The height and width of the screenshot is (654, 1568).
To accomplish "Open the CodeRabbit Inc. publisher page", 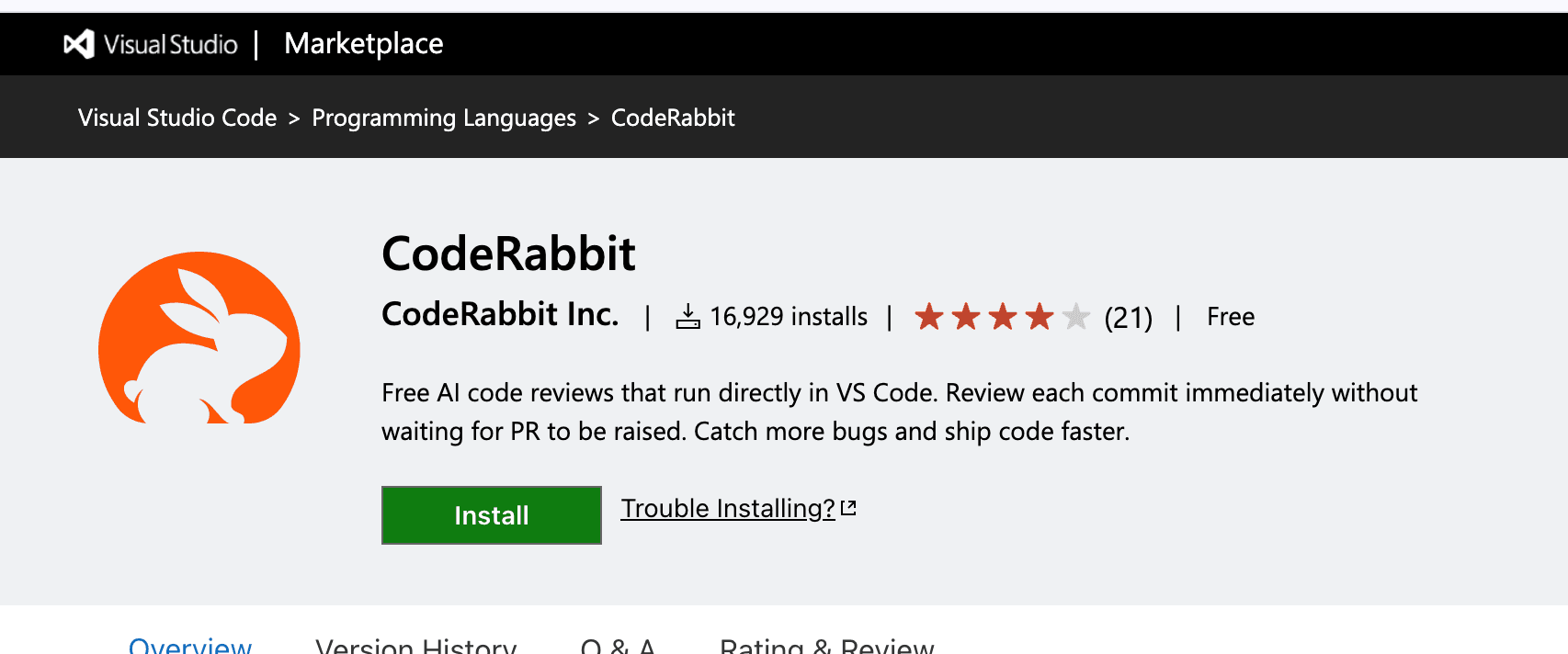I will [500, 314].
